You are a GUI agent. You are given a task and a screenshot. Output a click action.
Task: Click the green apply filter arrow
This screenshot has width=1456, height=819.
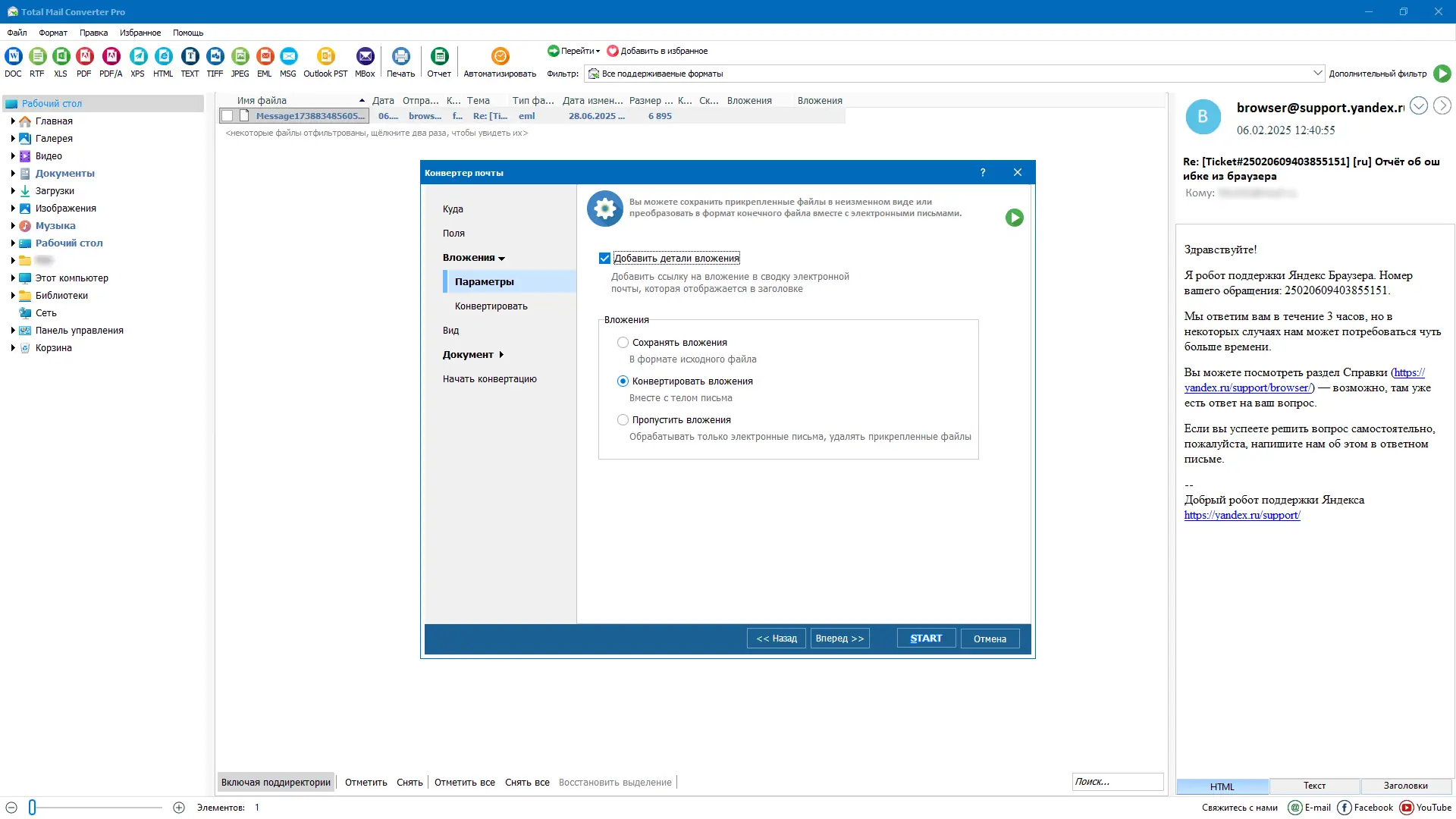click(1442, 74)
